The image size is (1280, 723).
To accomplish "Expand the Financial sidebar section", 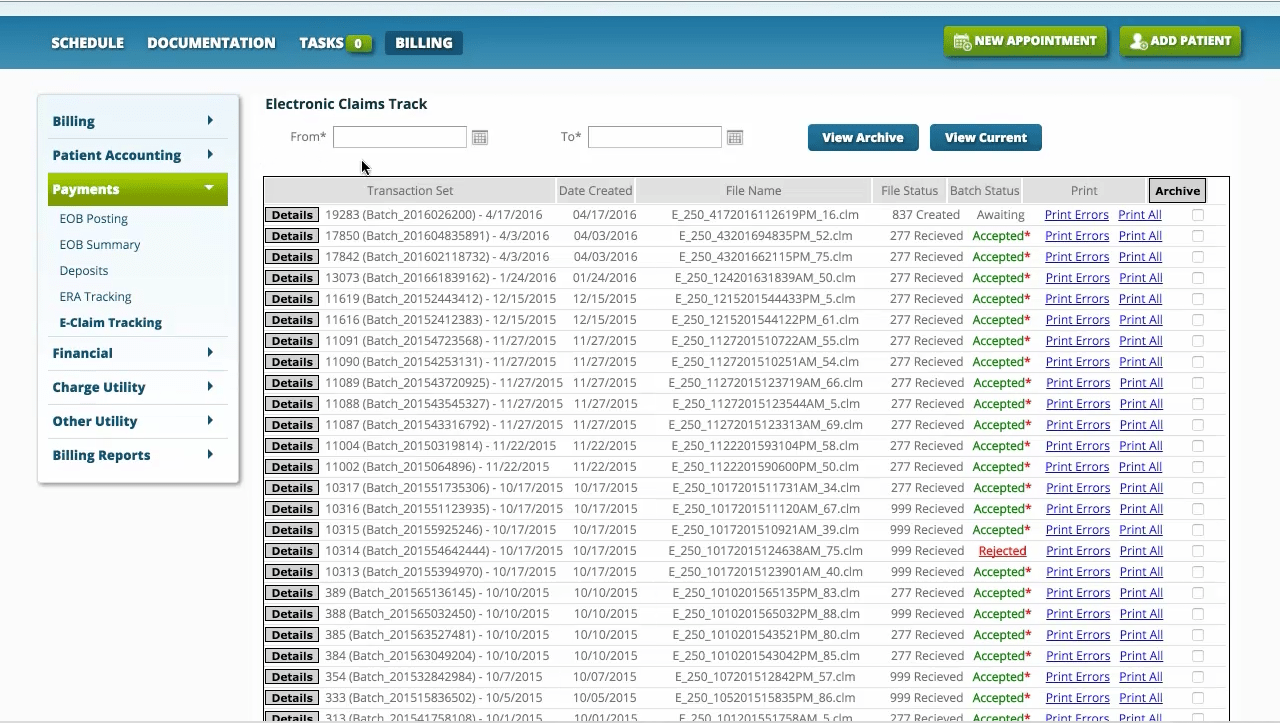I will pyautogui.click(x=138, y=353).
